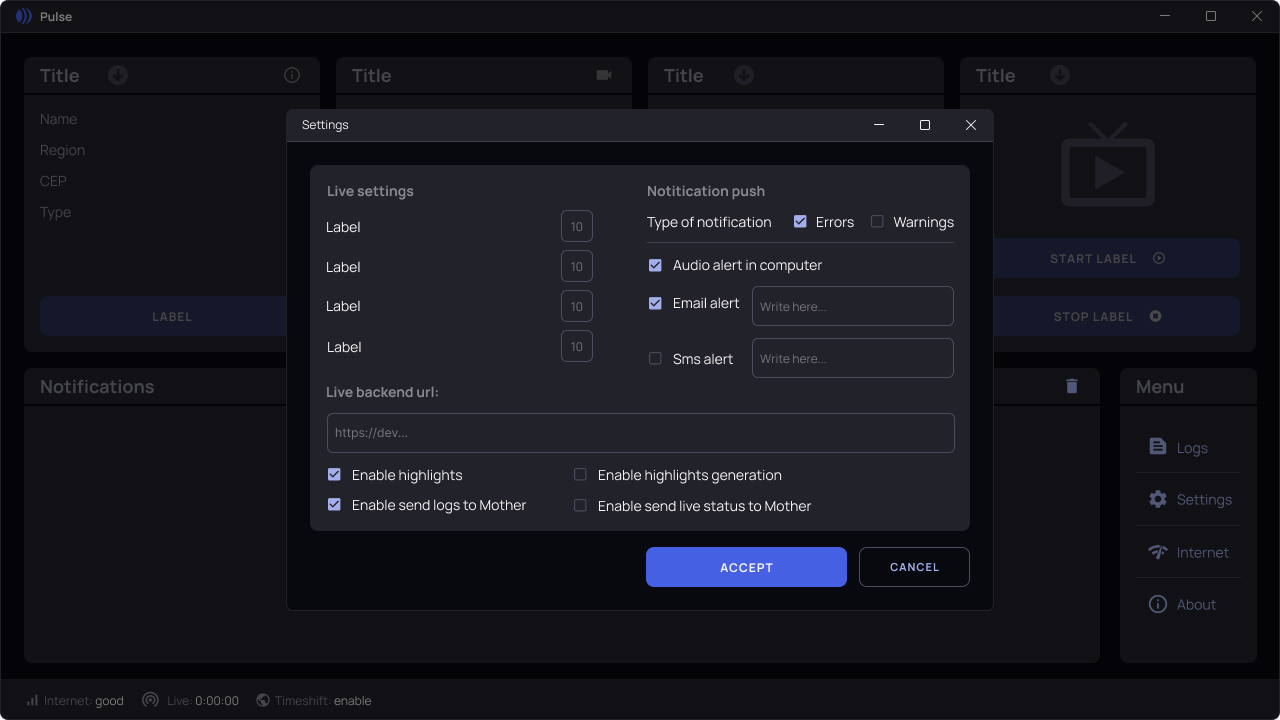
Task: Click the first Label number field
Action: pos(577,226)
